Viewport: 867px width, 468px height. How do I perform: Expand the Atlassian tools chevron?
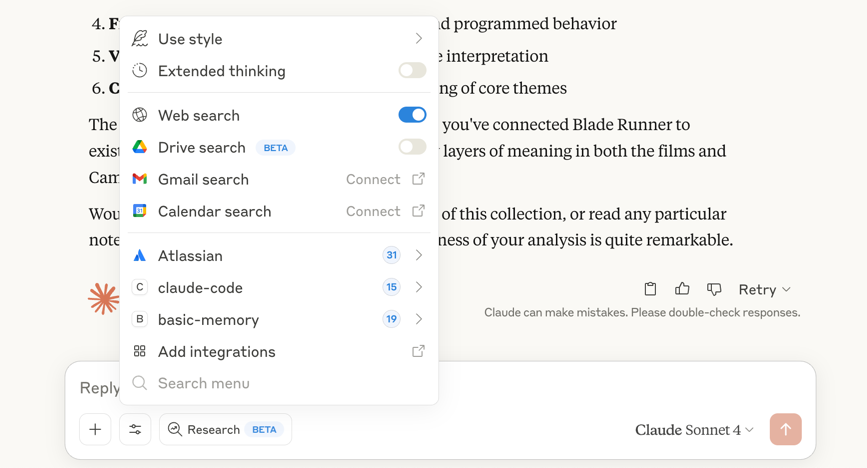[x=419, y=255]
